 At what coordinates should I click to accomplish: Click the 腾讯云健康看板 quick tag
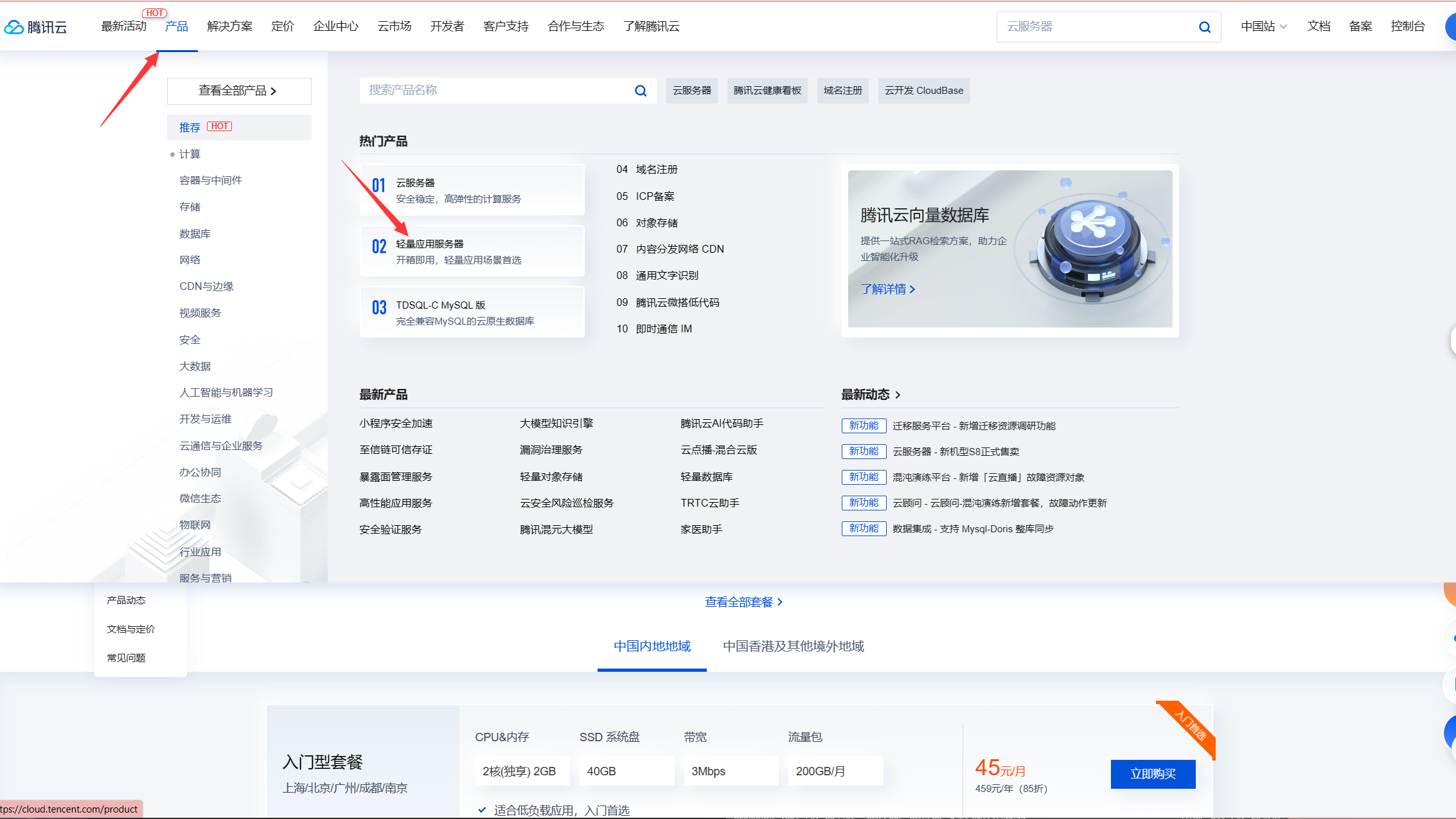click(x=767, y=91)
